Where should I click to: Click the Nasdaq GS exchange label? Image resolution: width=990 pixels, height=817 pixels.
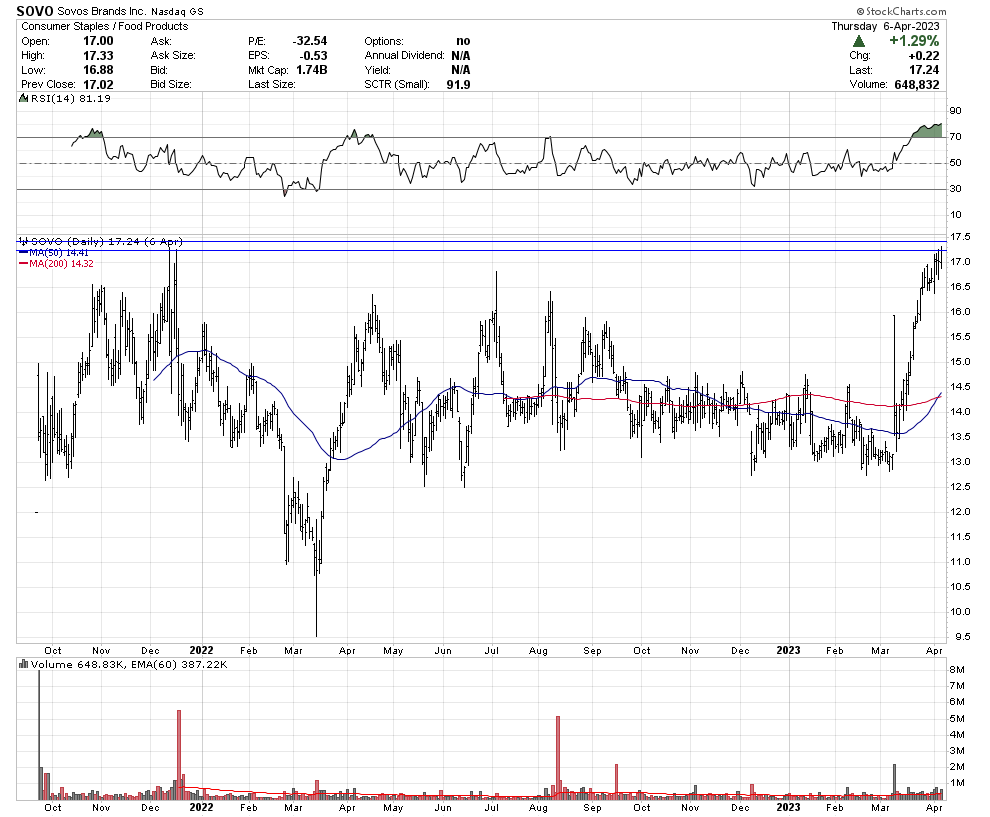coord(177,11)
